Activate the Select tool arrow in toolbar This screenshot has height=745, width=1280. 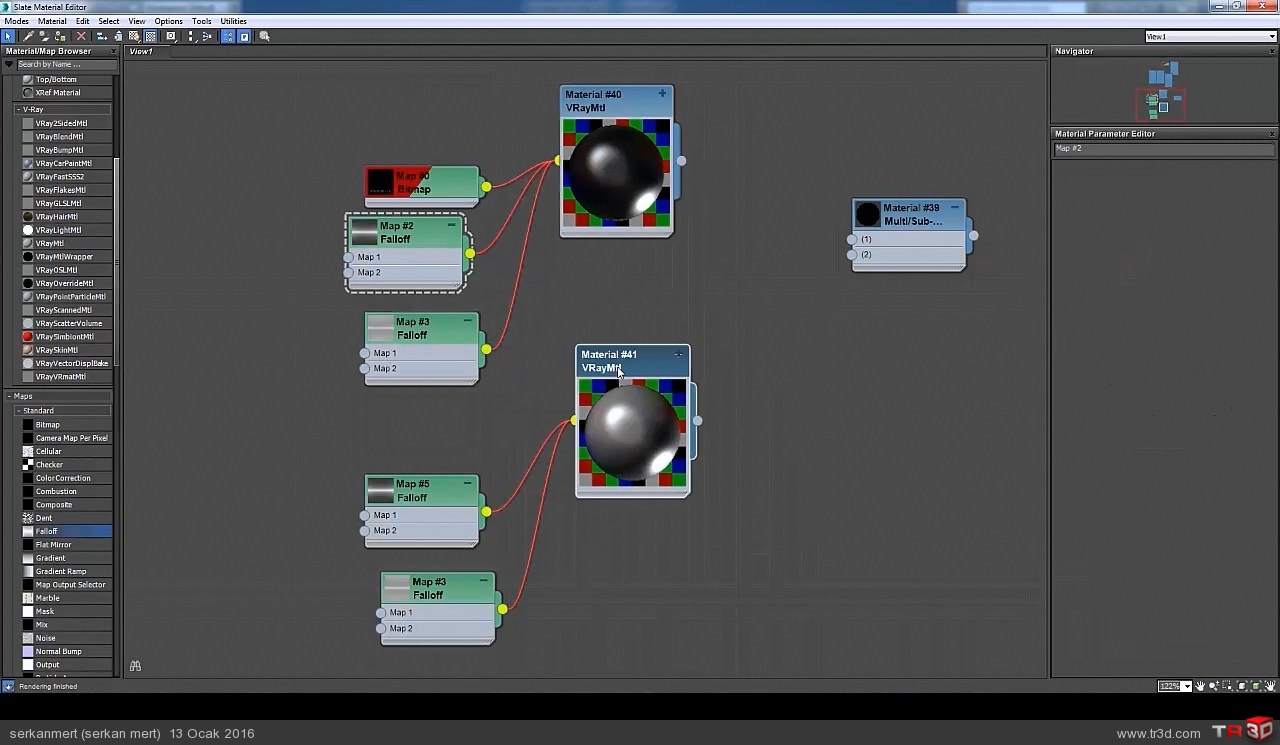click(x=8, y=36)
